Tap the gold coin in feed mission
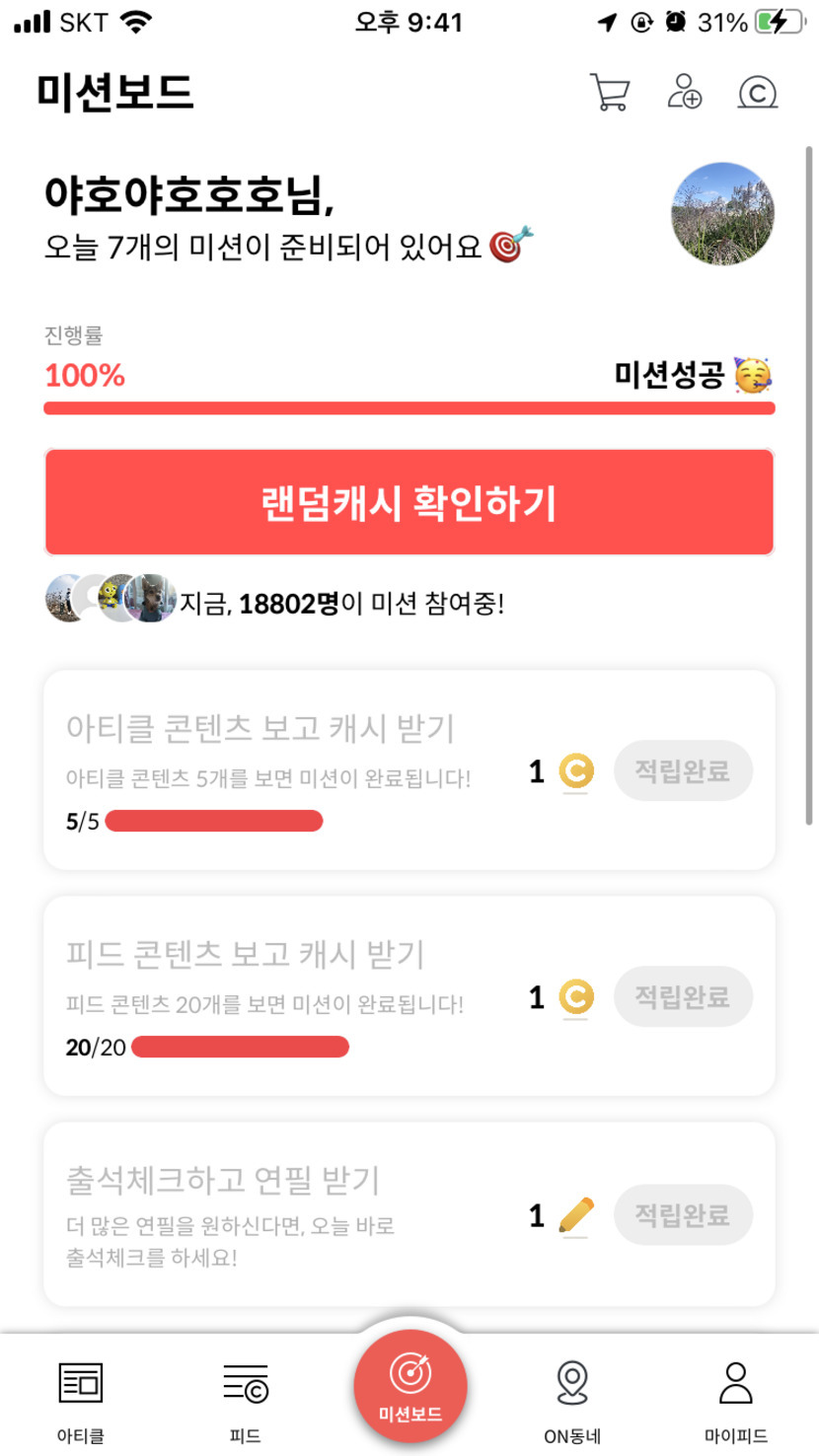 pyautogui.click(x=575, y=997)
